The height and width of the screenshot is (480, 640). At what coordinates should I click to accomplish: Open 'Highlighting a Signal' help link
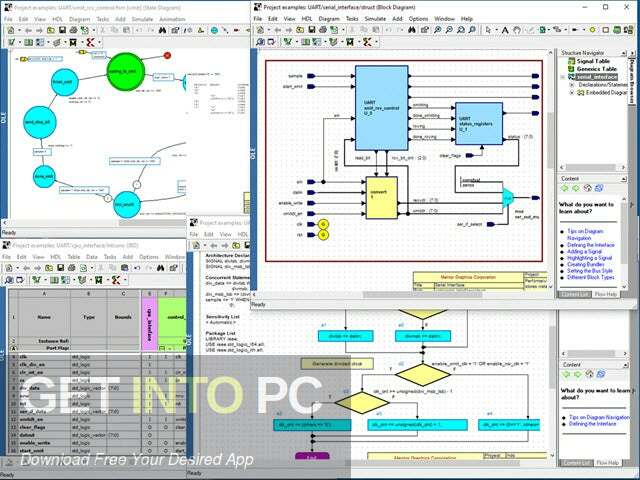(x=589, y=258)
